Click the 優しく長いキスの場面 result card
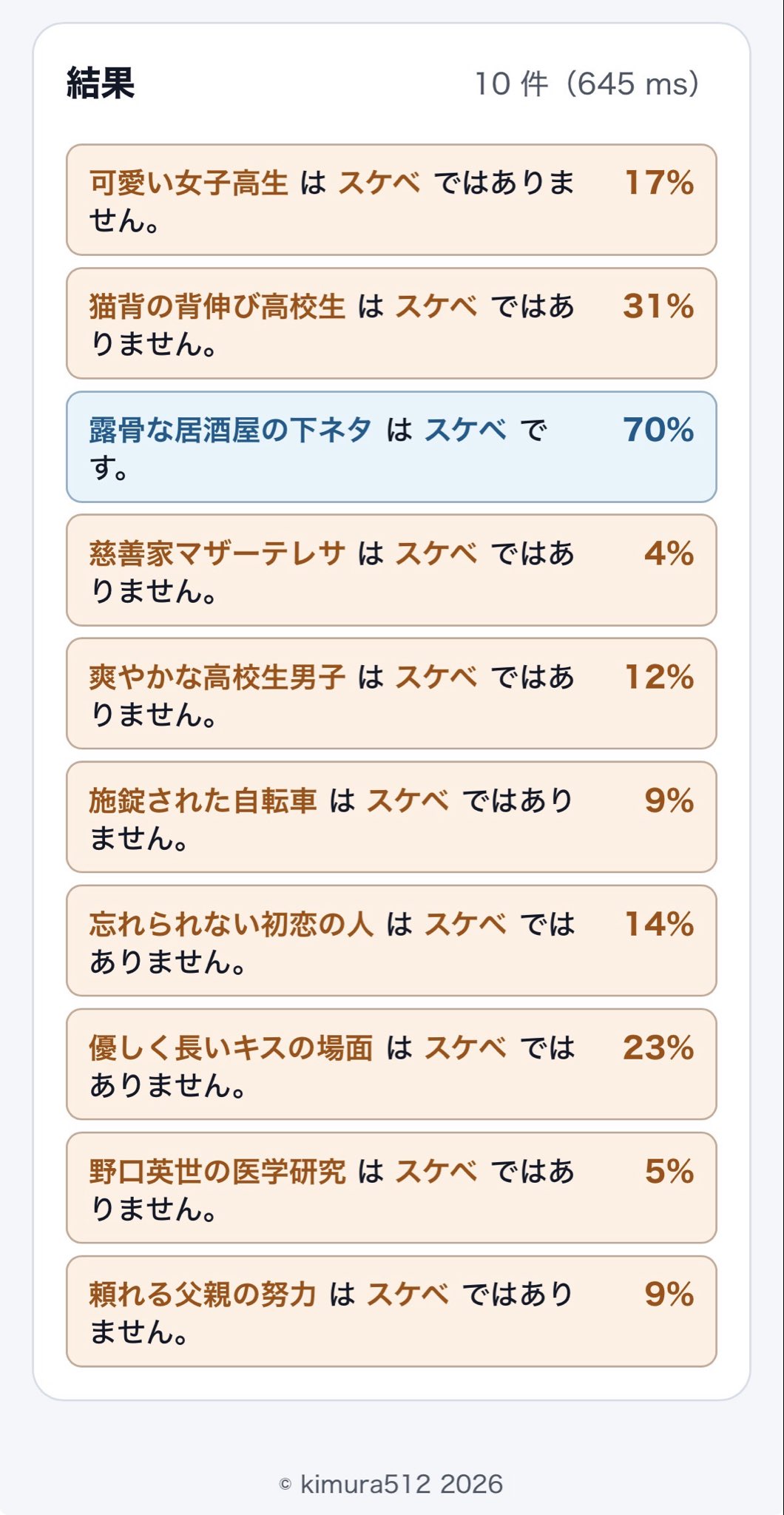 (x=391, y=1064)
